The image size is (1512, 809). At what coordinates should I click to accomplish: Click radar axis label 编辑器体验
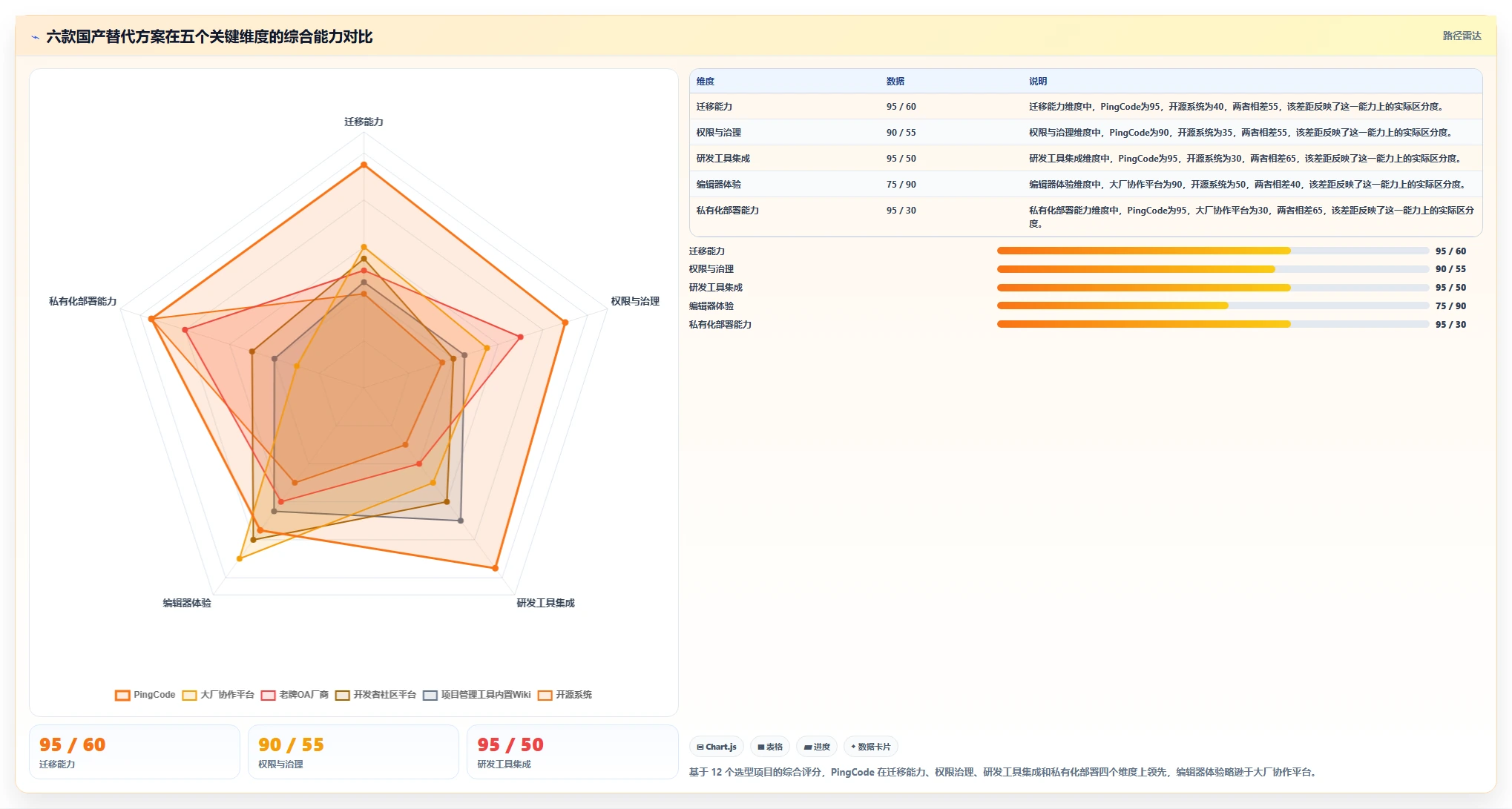coord(187,603)
